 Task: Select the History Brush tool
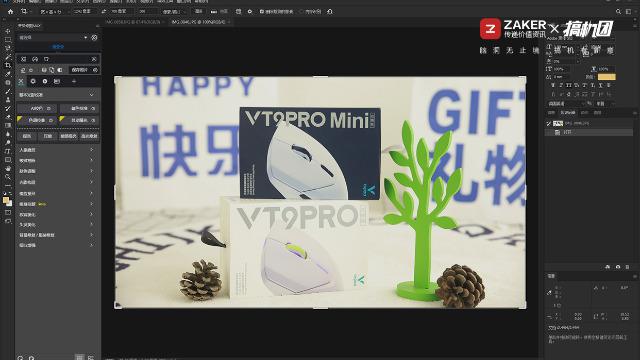point(8,108)
